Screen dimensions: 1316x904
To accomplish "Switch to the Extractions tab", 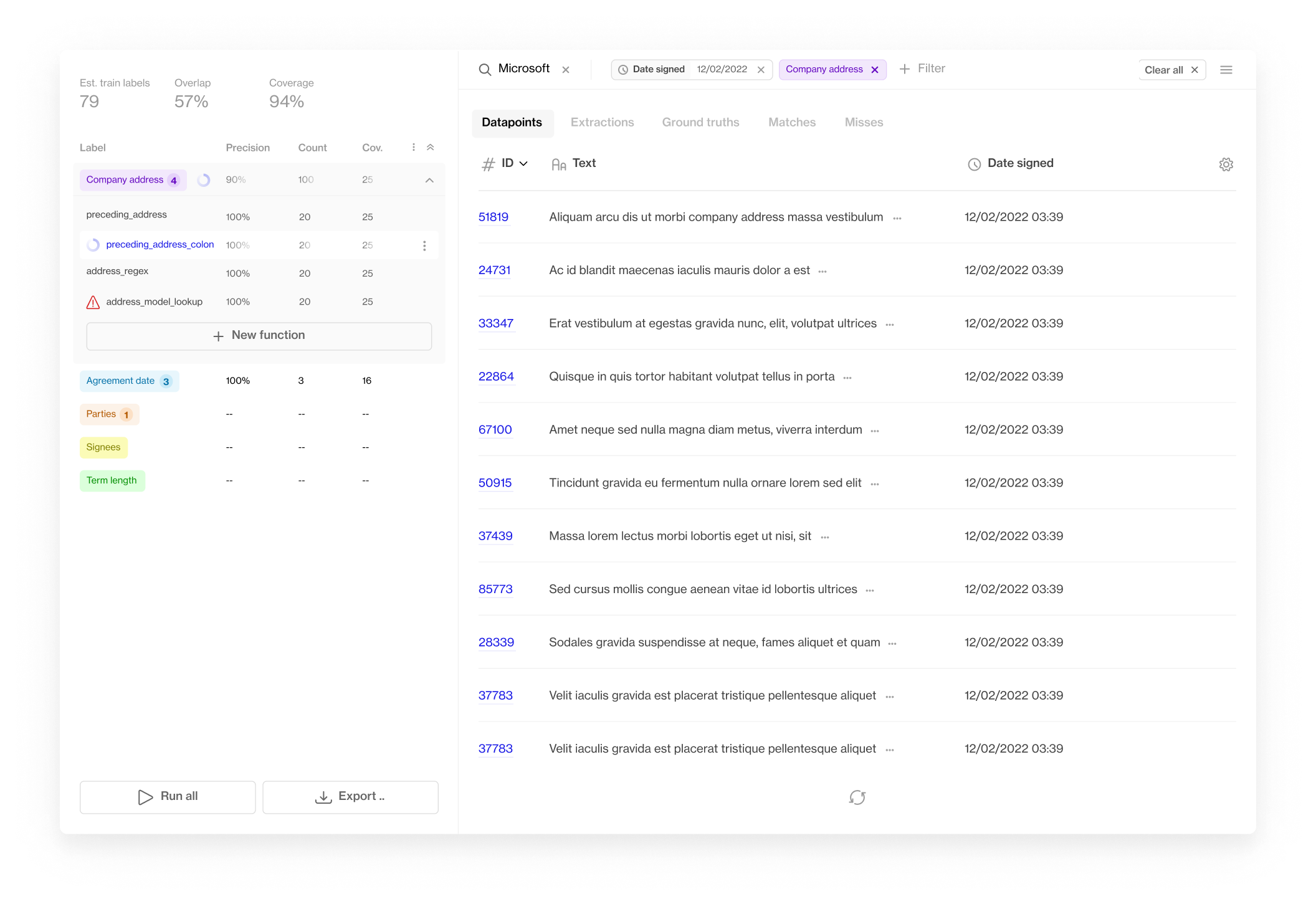I will click(602, 123).
